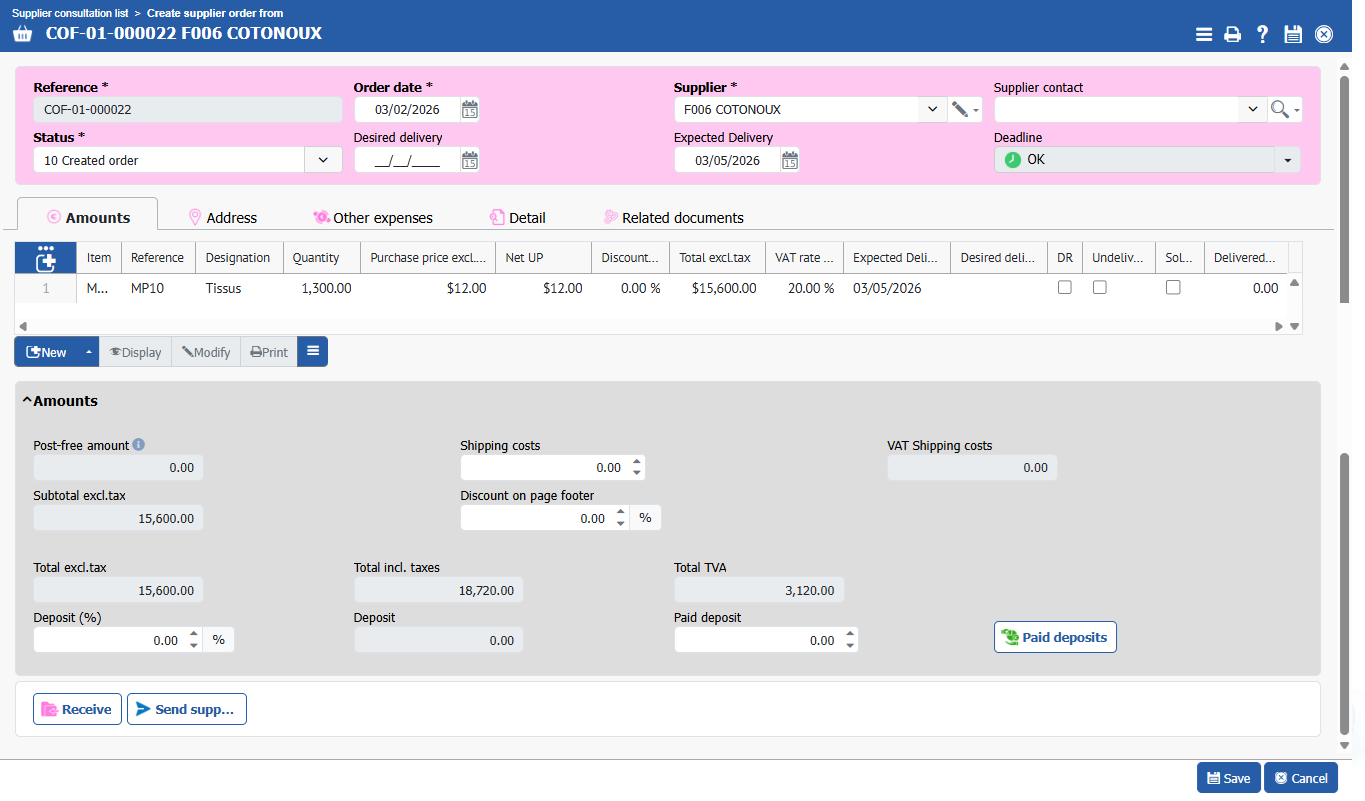Open the Expected Delivery calendar picker
The image size is (1365, 801).
(790, 160)
